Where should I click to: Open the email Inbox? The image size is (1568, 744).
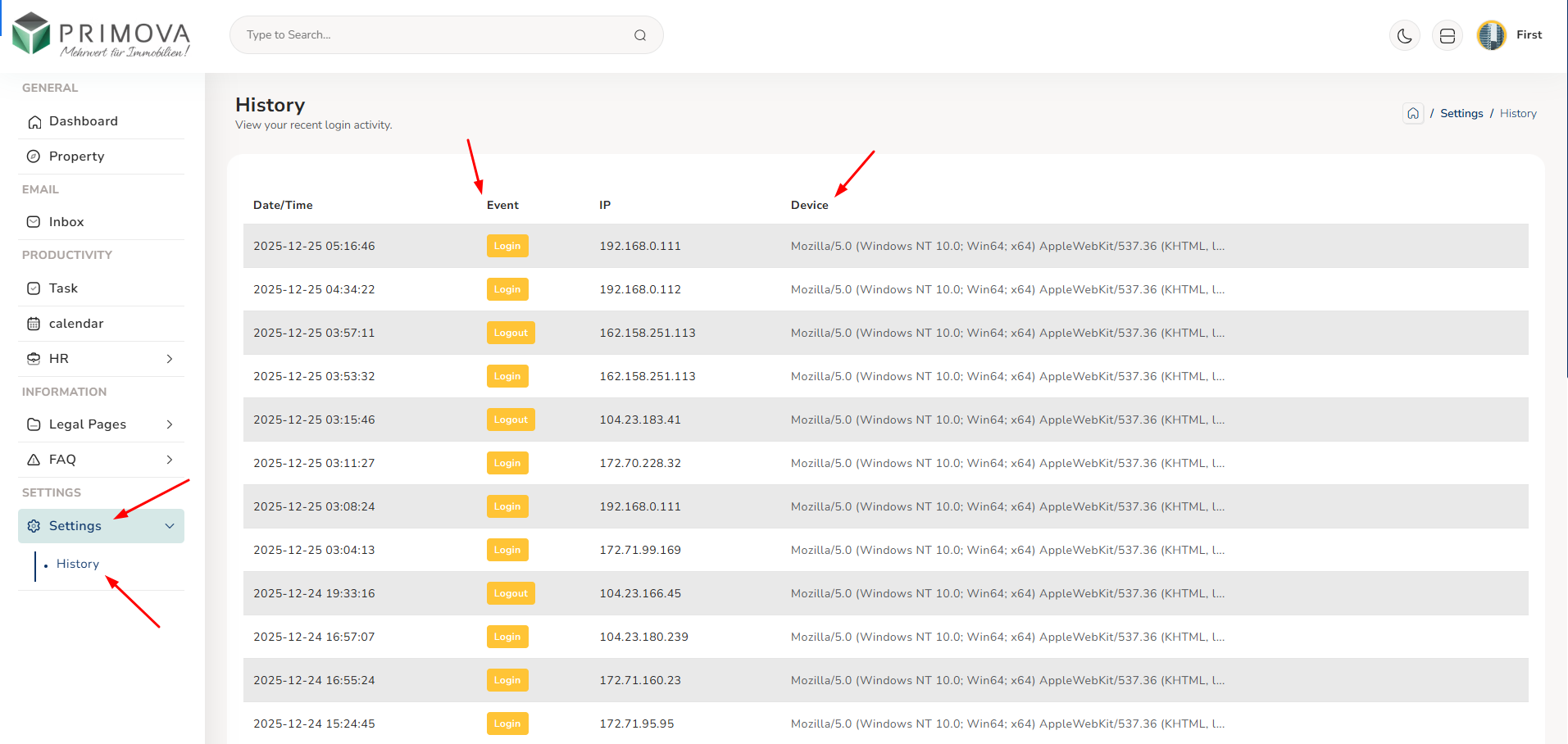click(x=66, y=222)
